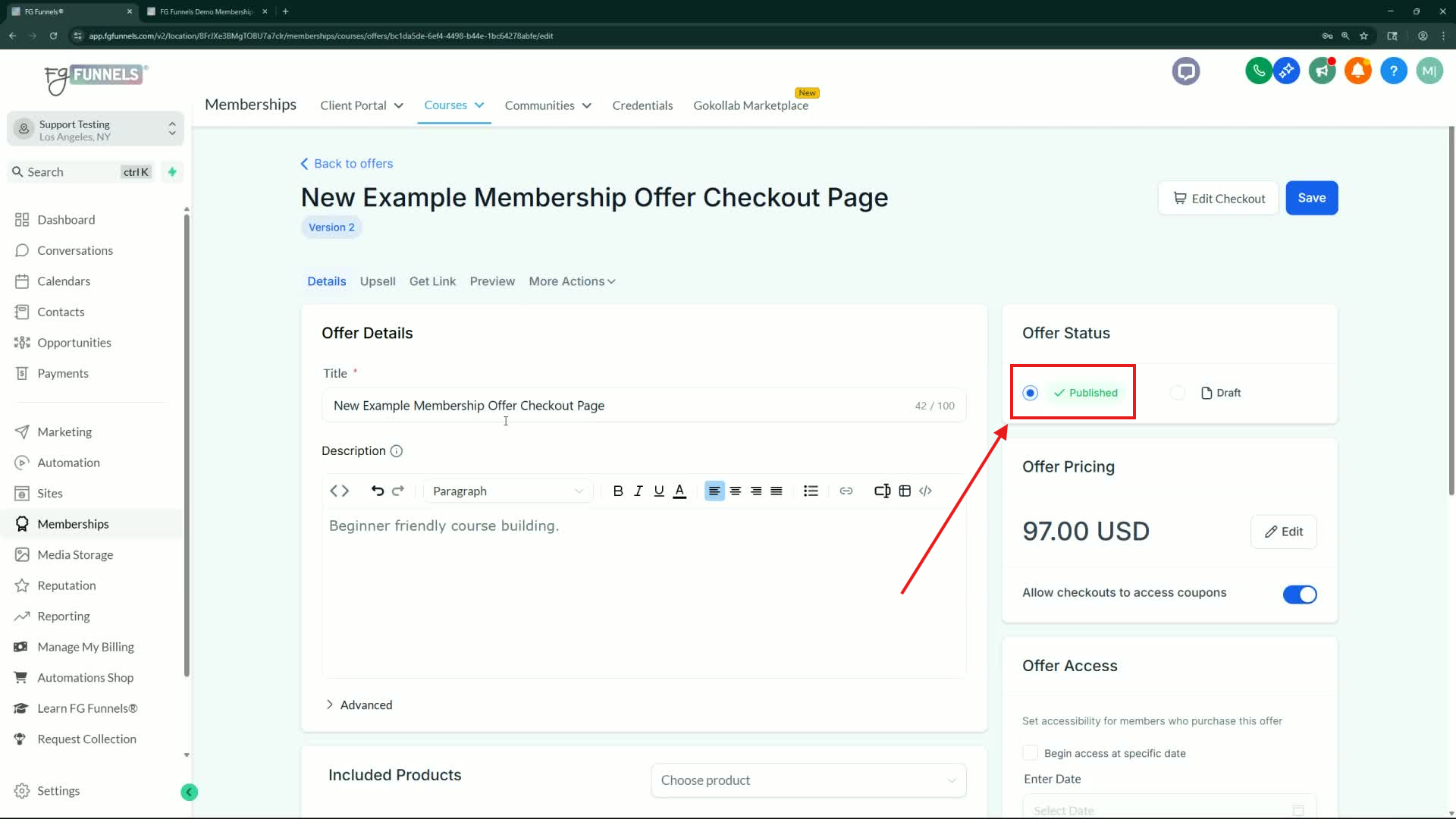Open Settings in the sidebar

(58, 791)
